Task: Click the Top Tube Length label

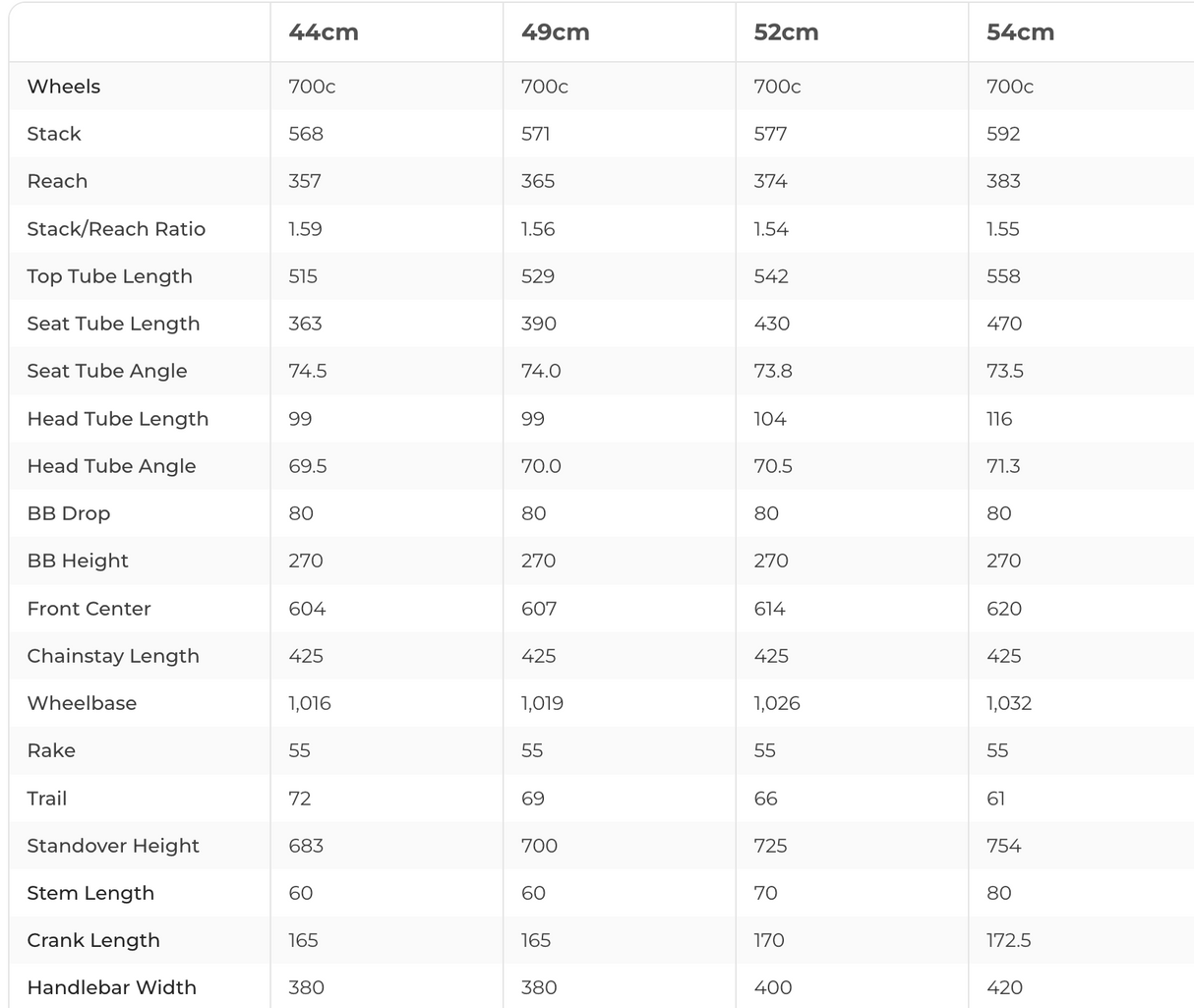Action: pos(109,276)
